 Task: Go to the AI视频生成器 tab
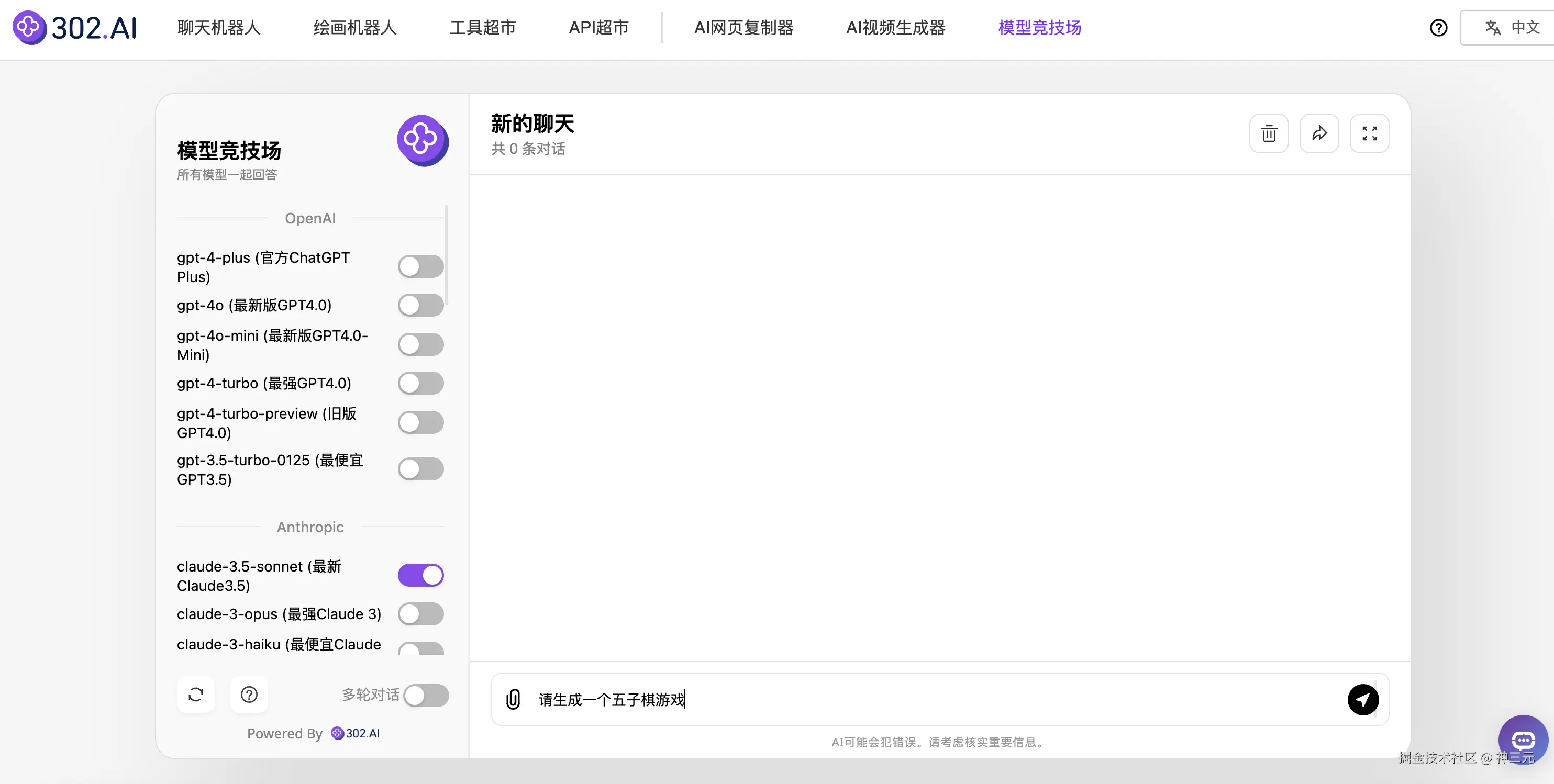click(895, 28)
